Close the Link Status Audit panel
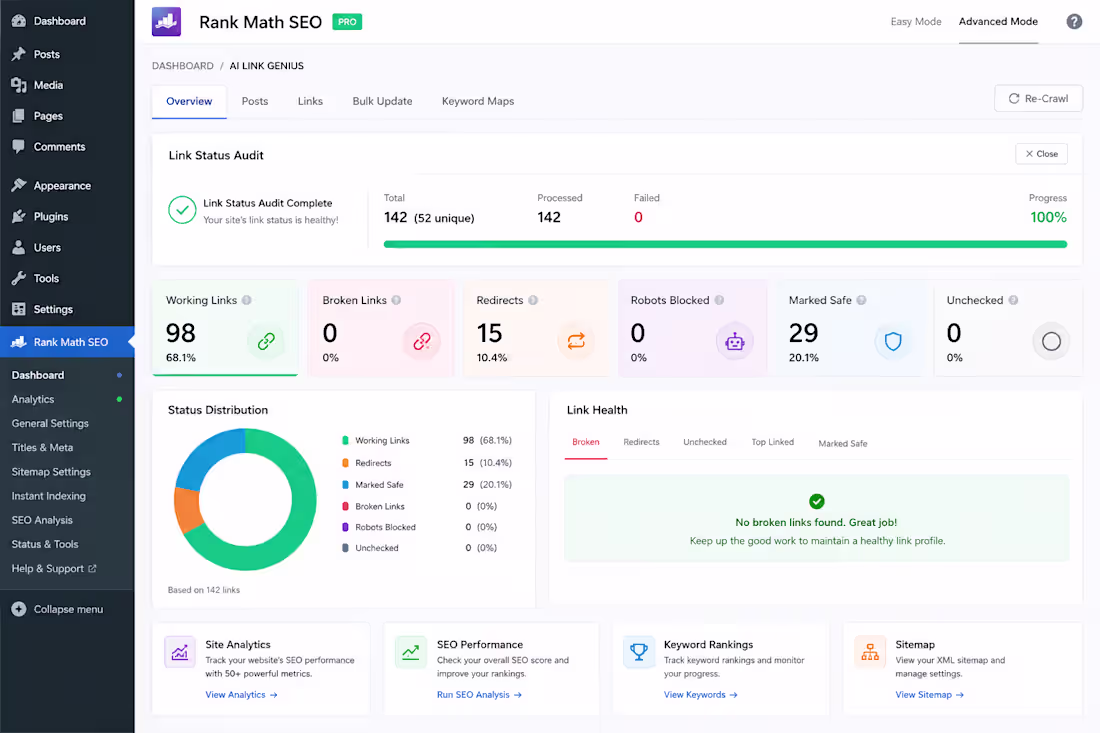This screenshot has height=733, width=1100. [x=1042, y=154]
